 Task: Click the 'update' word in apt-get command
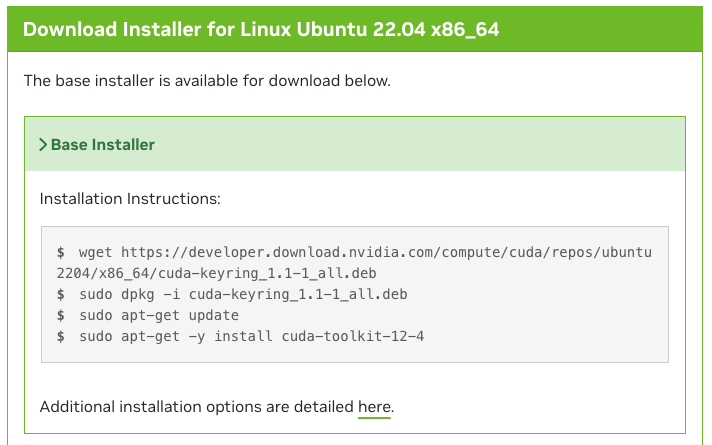point(214,315)
